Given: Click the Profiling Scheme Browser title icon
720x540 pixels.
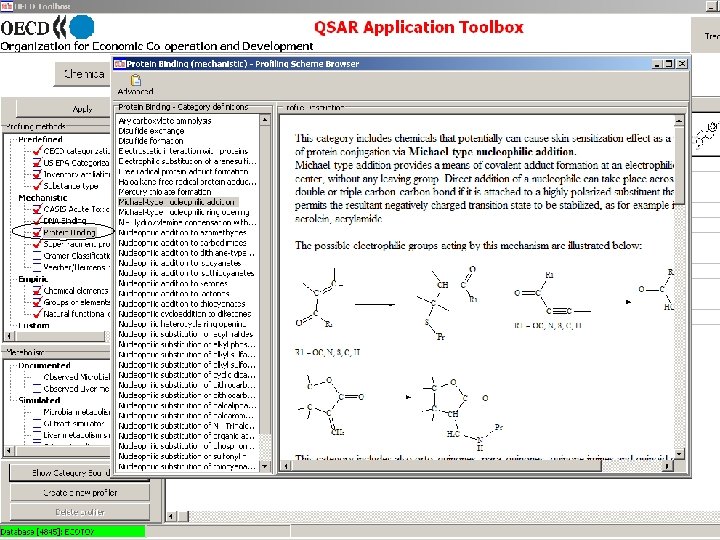Looking at the screenshot, I should [x=120, y=64].
